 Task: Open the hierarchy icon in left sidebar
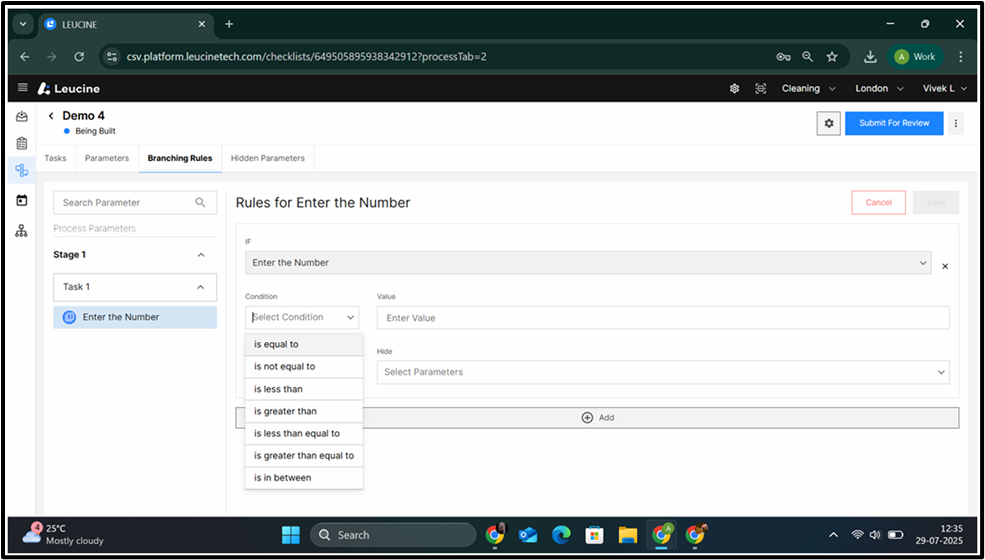click(x=22, y=231)
